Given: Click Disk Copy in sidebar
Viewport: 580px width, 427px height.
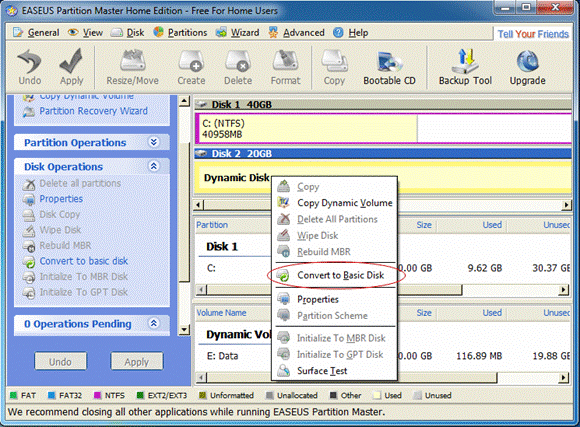Looking at the screenshot, I should [51, 215].
